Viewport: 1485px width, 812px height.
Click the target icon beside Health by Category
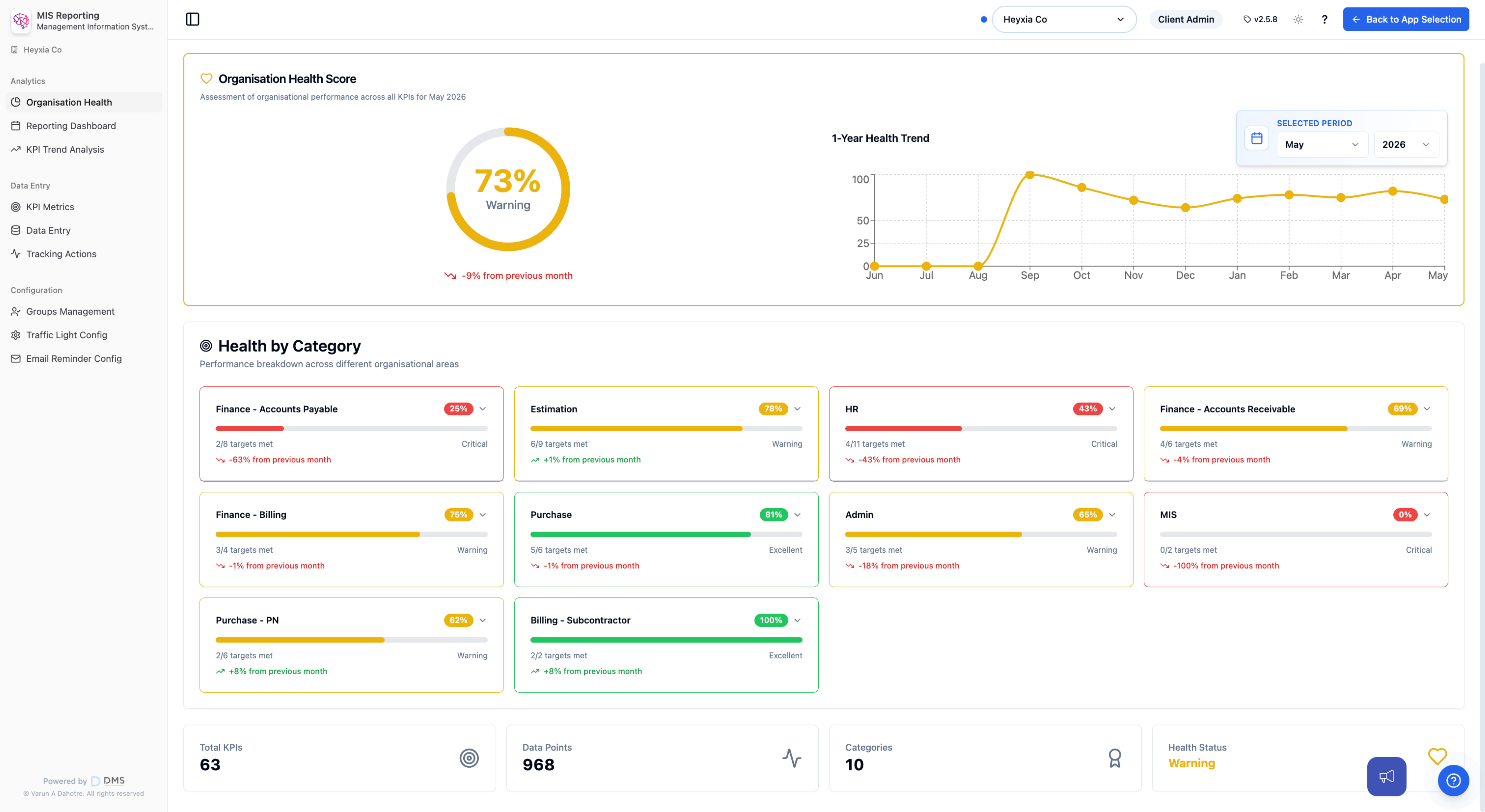tap(206, 346)
